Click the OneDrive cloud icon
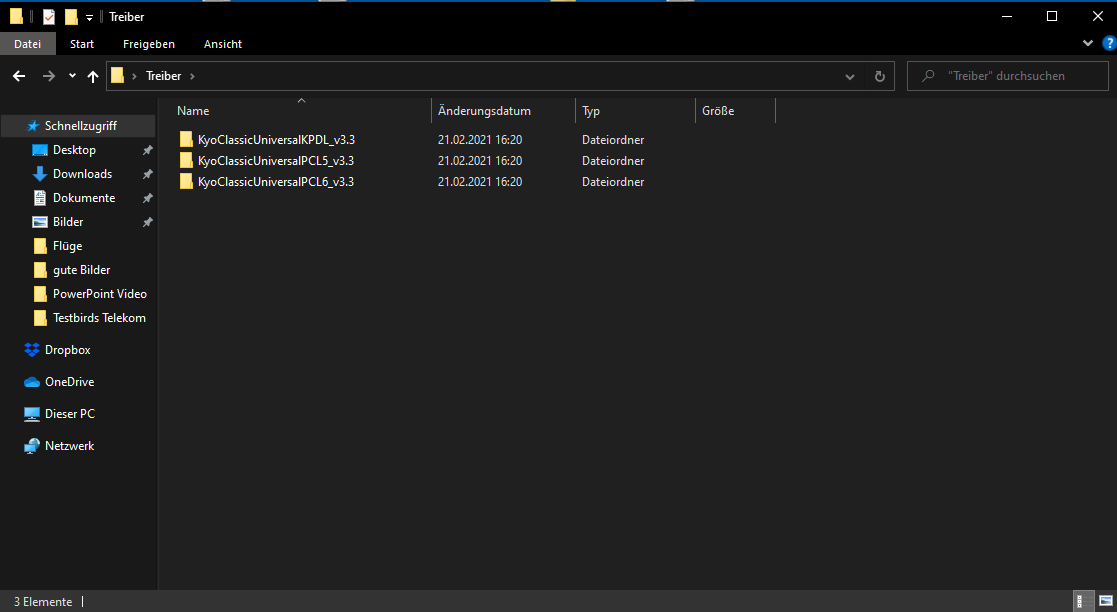Screen dimensions: 1117x612 tap(32, 382)
